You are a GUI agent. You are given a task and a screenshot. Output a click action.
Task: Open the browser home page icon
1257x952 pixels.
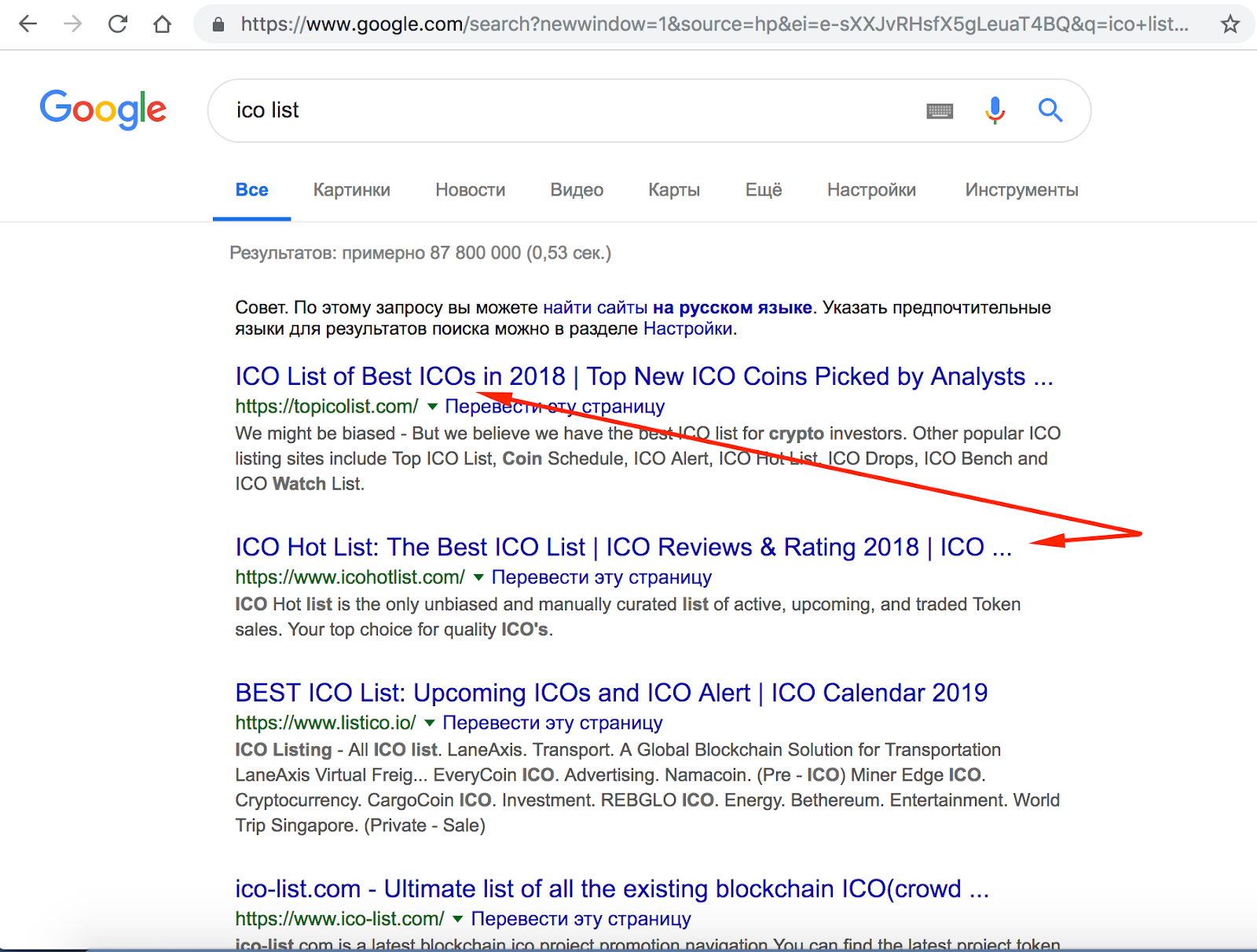pos(163,24)
